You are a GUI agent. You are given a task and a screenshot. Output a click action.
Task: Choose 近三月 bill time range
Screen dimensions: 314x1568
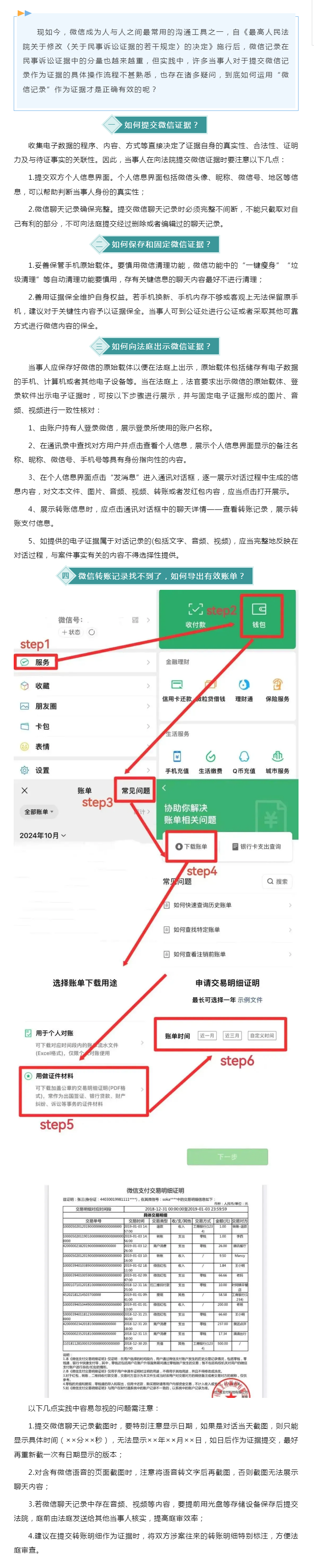point(232,1035)
